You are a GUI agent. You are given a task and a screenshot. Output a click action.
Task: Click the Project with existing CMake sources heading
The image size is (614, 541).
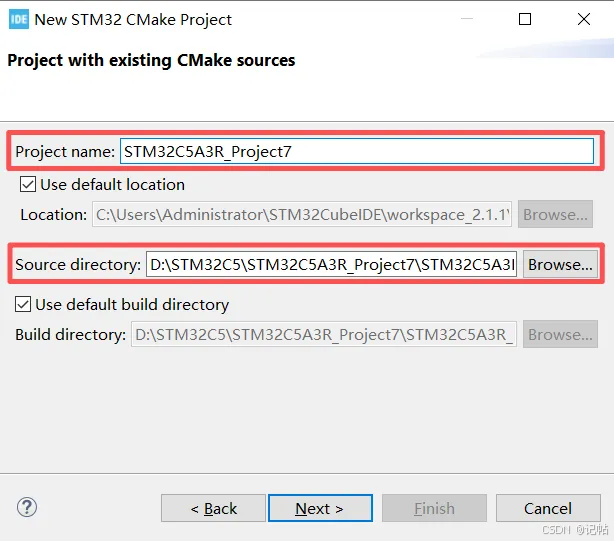(151, 61)
